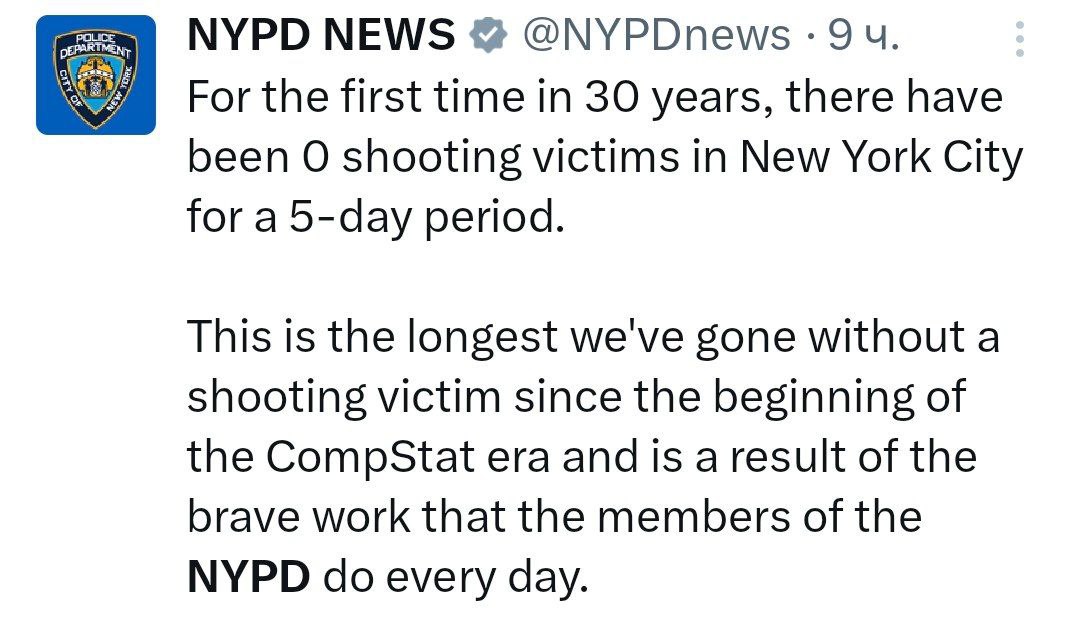Screen dimensions: 1080x620
Task: Open the @NYPDnews handle link
Action: tap(655, 37)
